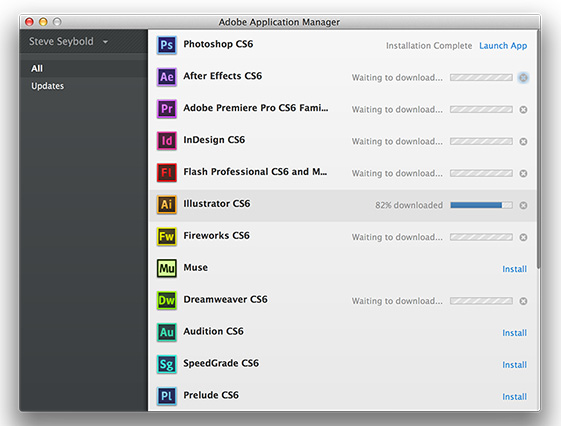The image size is (561, 426).
Task: Install Audition CS6
Action: 514,333
